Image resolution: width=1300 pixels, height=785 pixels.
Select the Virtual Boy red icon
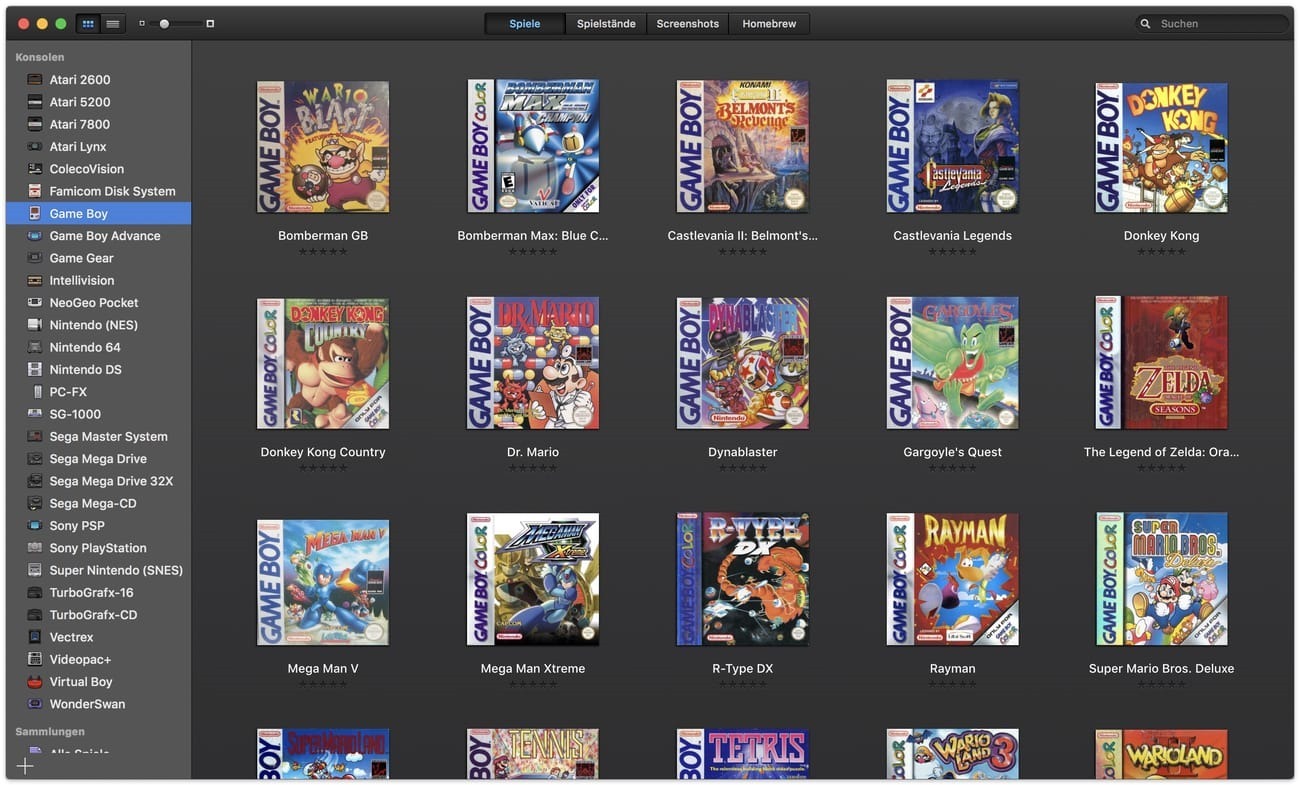click(x=35, y=682)
